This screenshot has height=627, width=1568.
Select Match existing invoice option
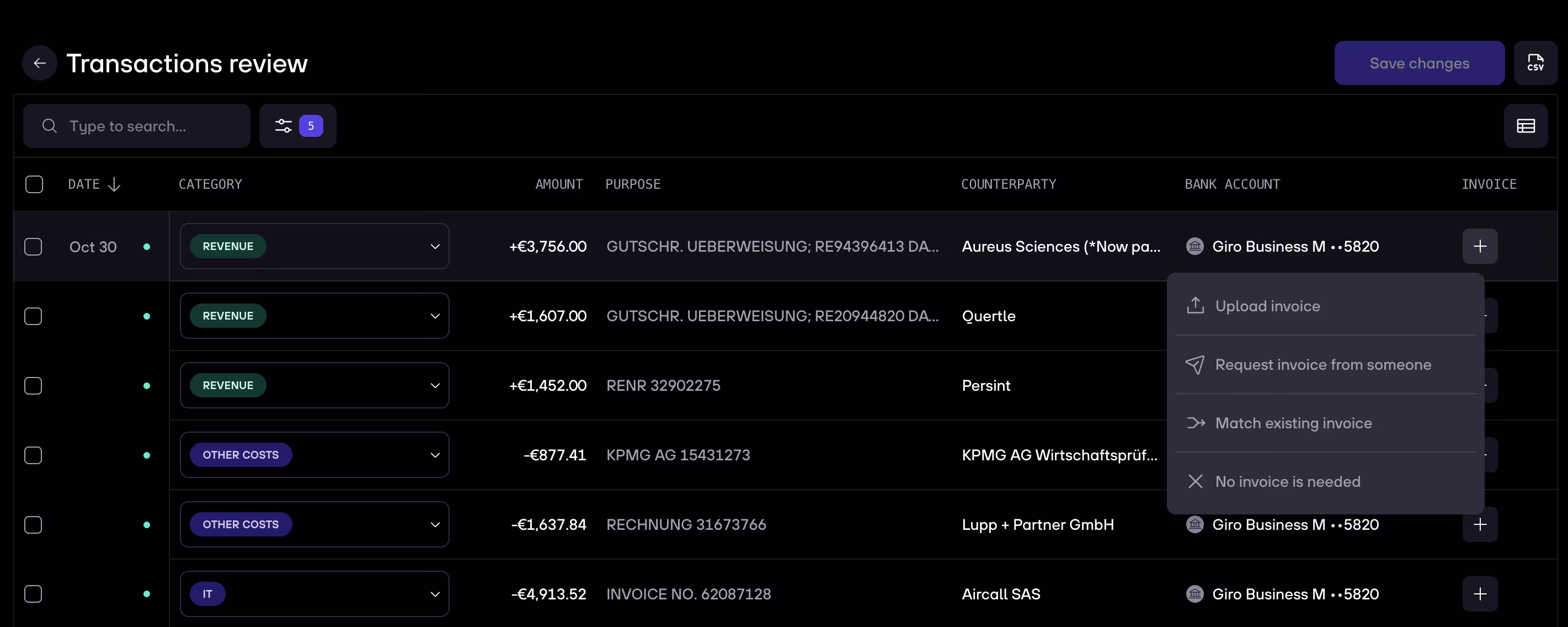(x=1293, y=423)
